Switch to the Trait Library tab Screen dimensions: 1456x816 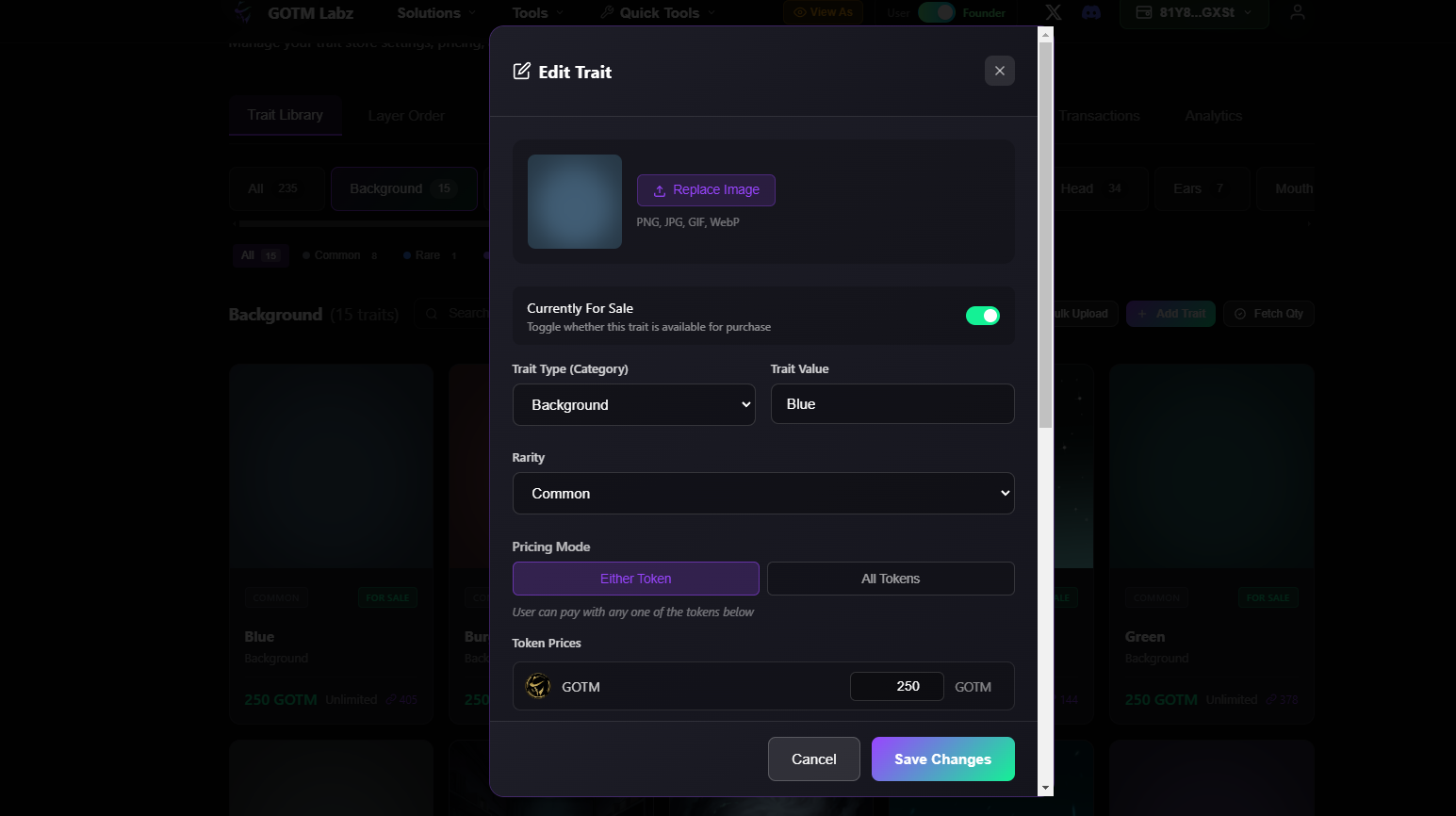click(x=285, y=115)
